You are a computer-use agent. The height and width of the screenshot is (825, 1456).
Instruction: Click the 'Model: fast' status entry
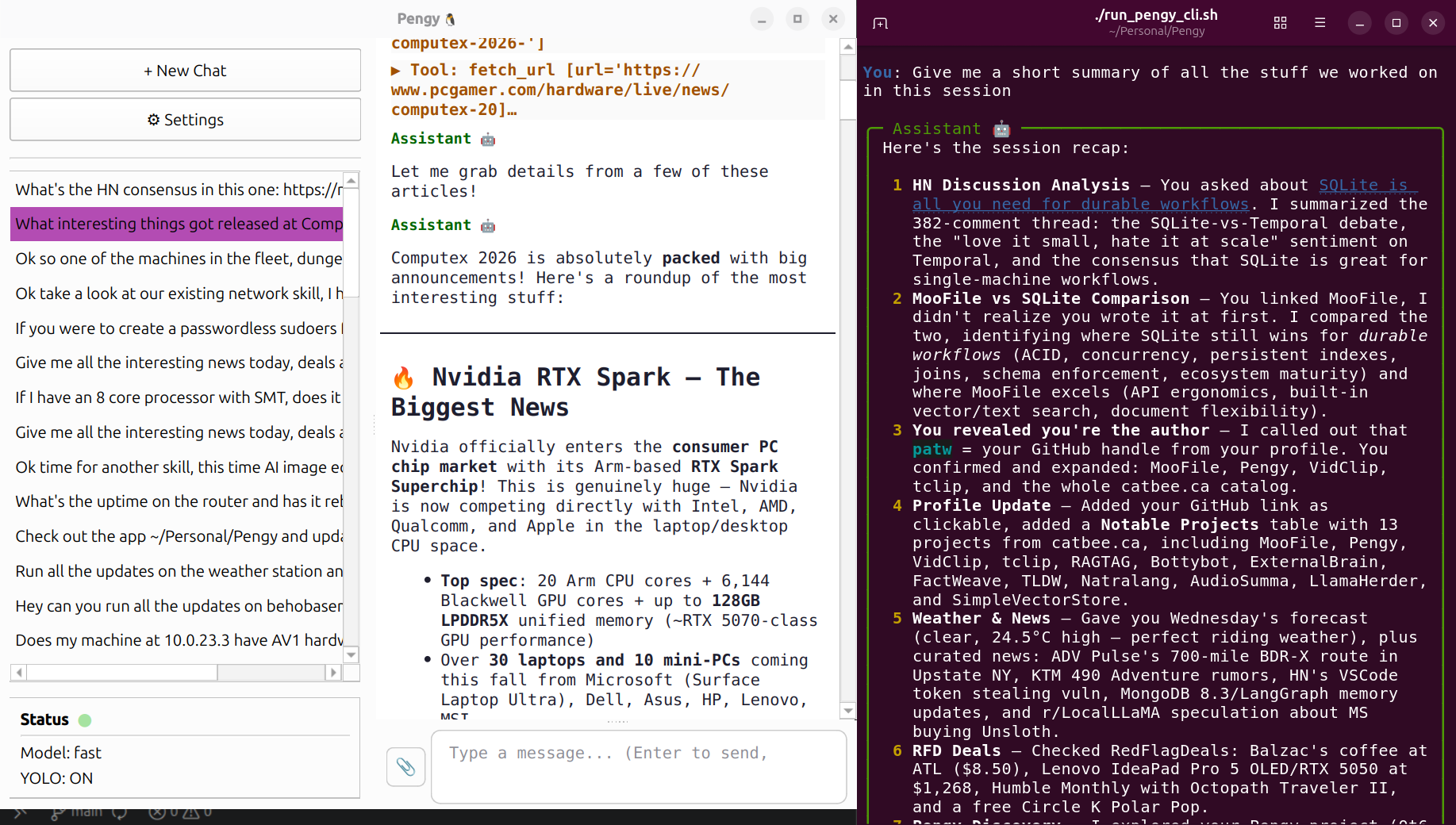pyautogui.click(x=61, y=753)
